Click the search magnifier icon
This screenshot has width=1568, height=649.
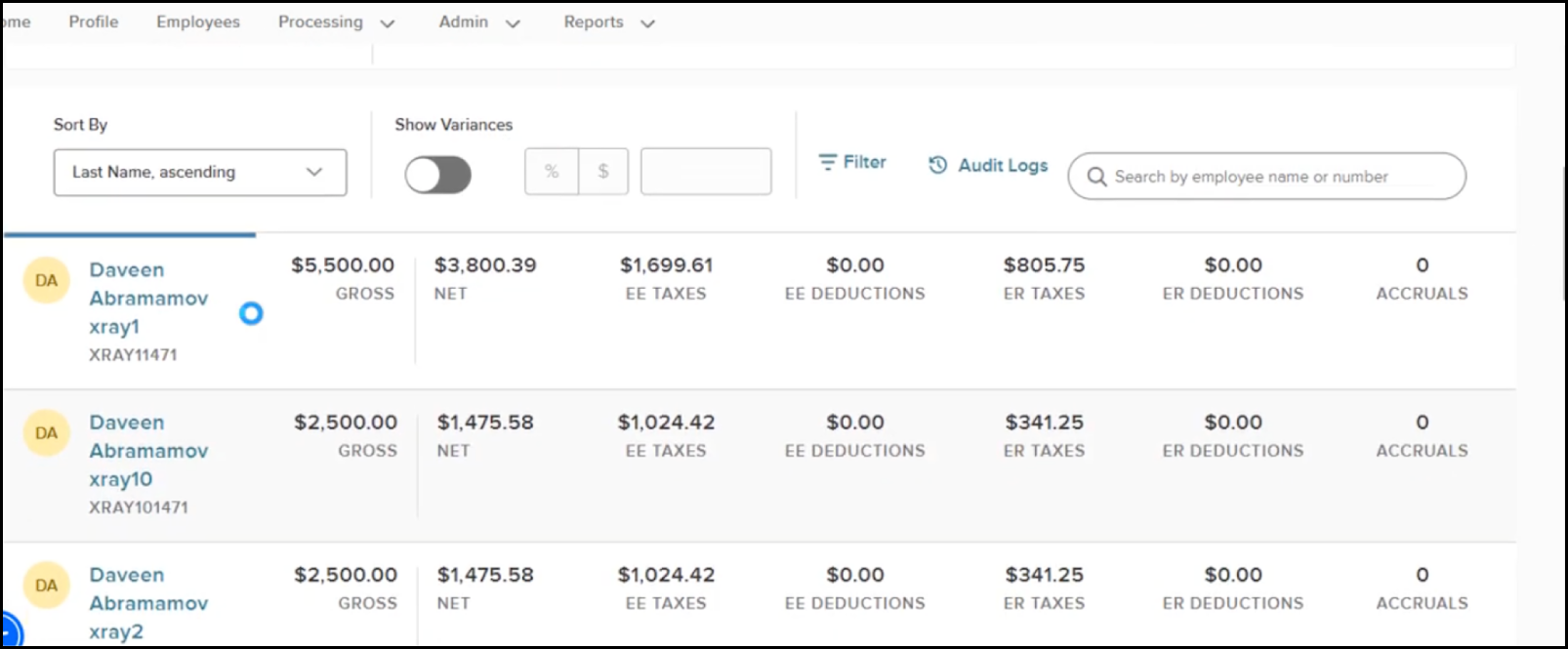1096,177
